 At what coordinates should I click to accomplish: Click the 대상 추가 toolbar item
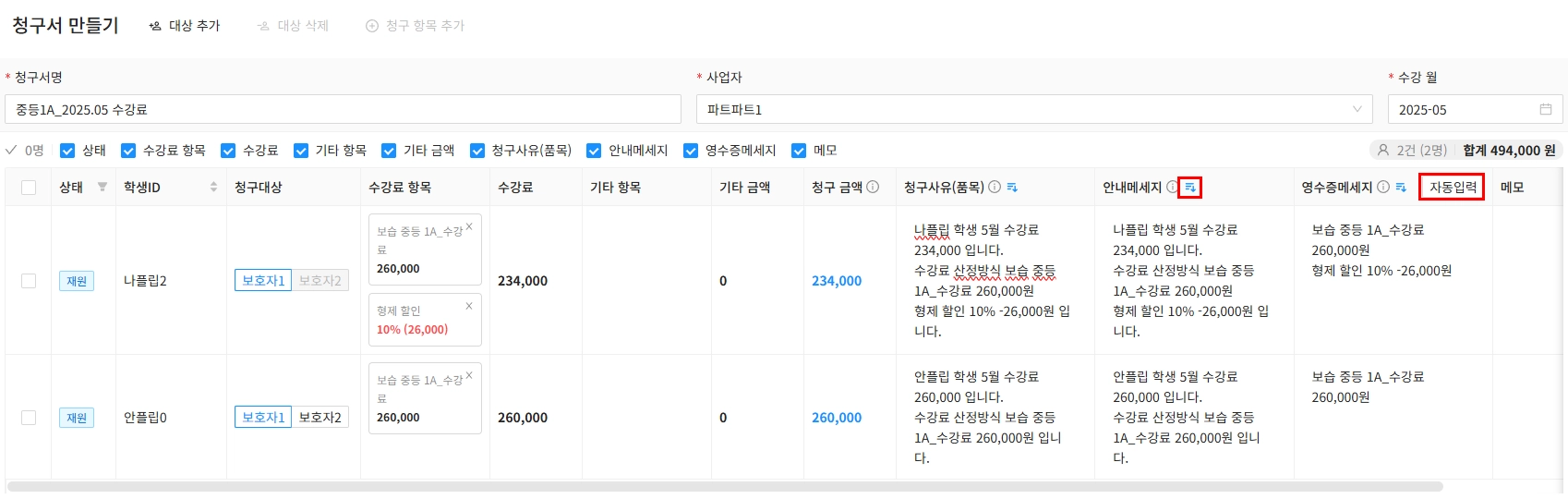click(185, 26)
